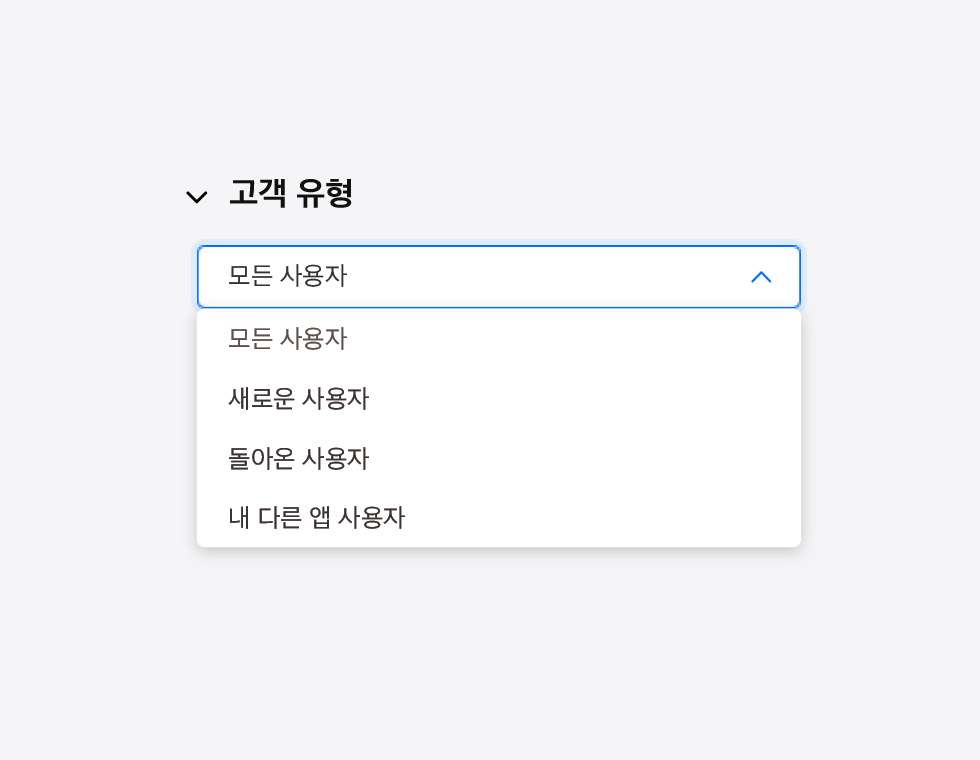
Task: Close the open 모든 사용자 combo box
Action: point(761,277)
